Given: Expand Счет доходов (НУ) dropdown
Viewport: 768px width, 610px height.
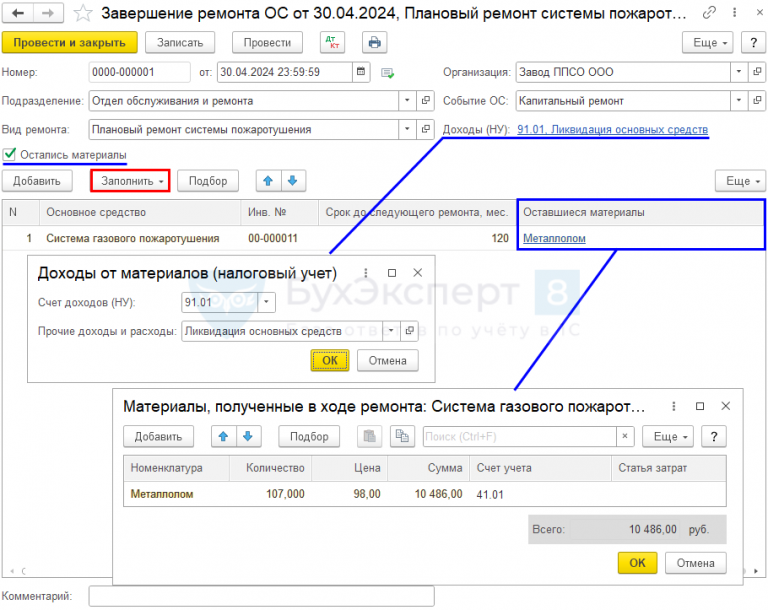Looking at the screenshot, I should pos(266,302).
